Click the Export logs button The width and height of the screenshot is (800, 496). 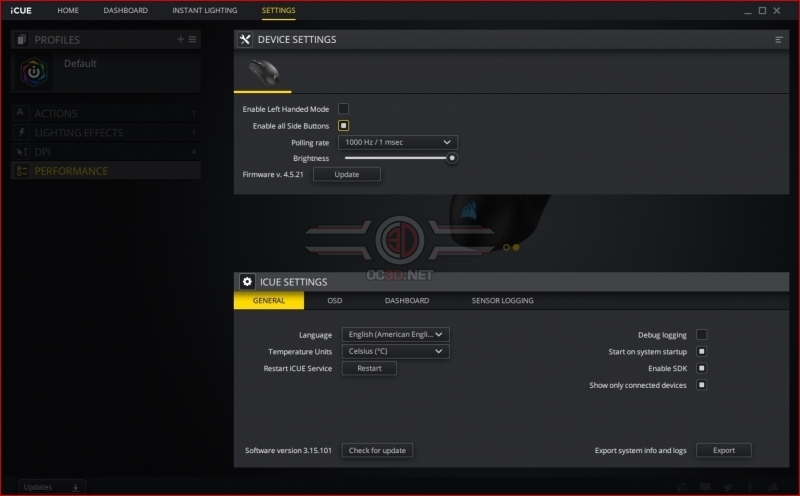tap(723, 451)
